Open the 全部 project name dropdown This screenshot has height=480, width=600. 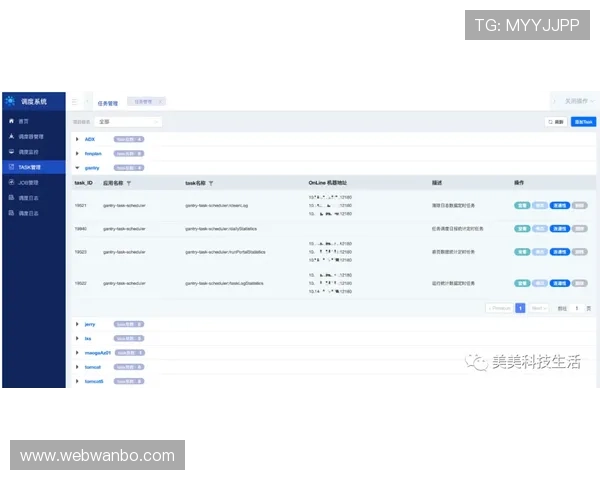pos(129,122)
